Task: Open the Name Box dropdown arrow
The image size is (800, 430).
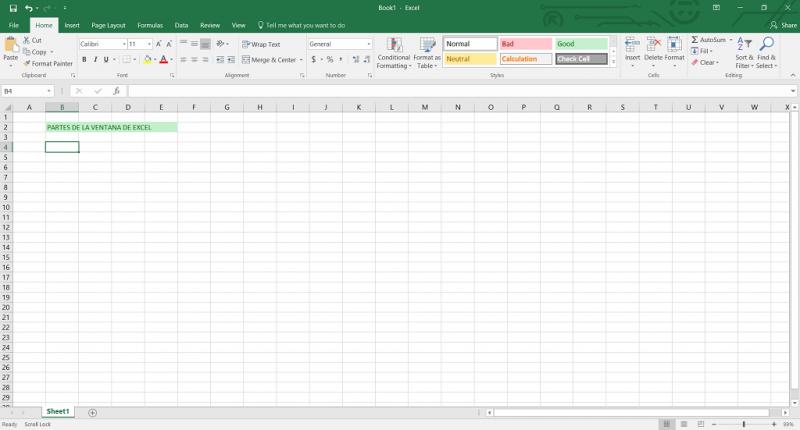Action: [x=49, y=91]
